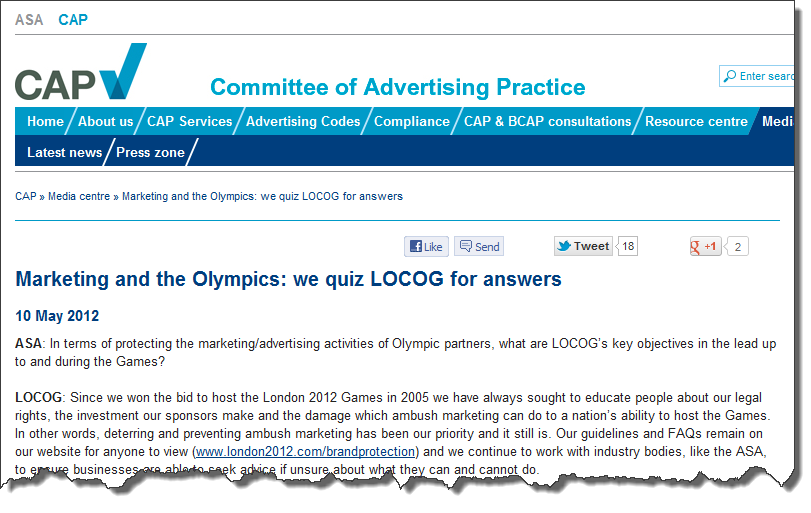Switch to the Press zone sub-tab
The image size is (811, 513).
coord(150,153)
